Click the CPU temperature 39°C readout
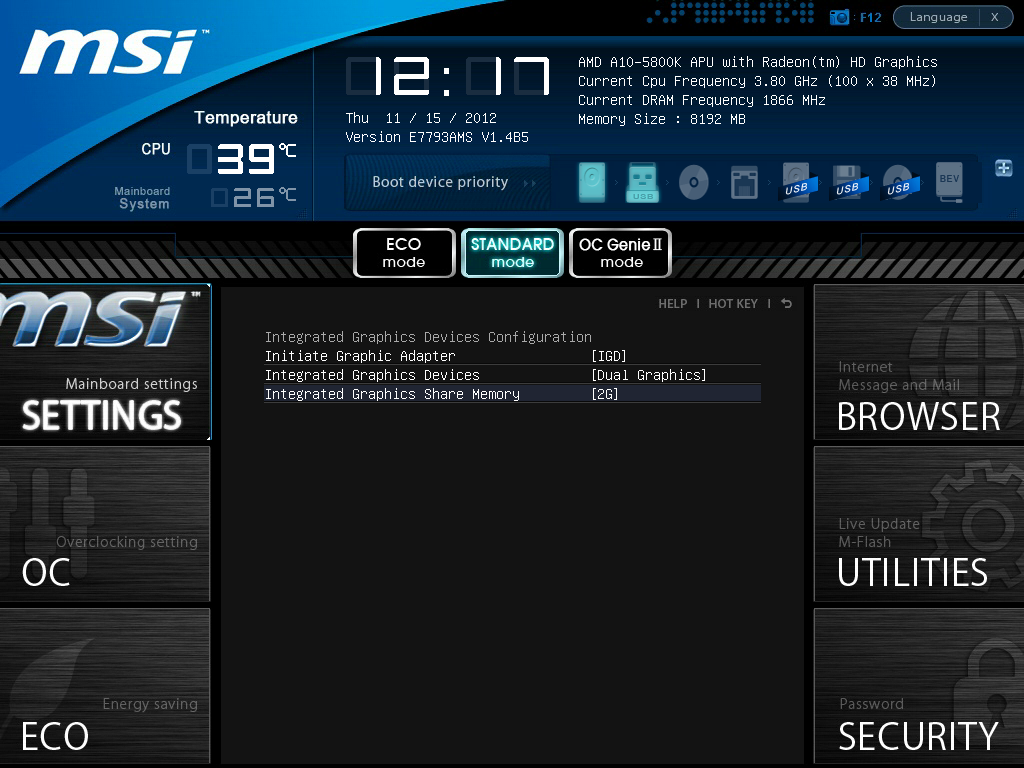 (x=242, y=158)
